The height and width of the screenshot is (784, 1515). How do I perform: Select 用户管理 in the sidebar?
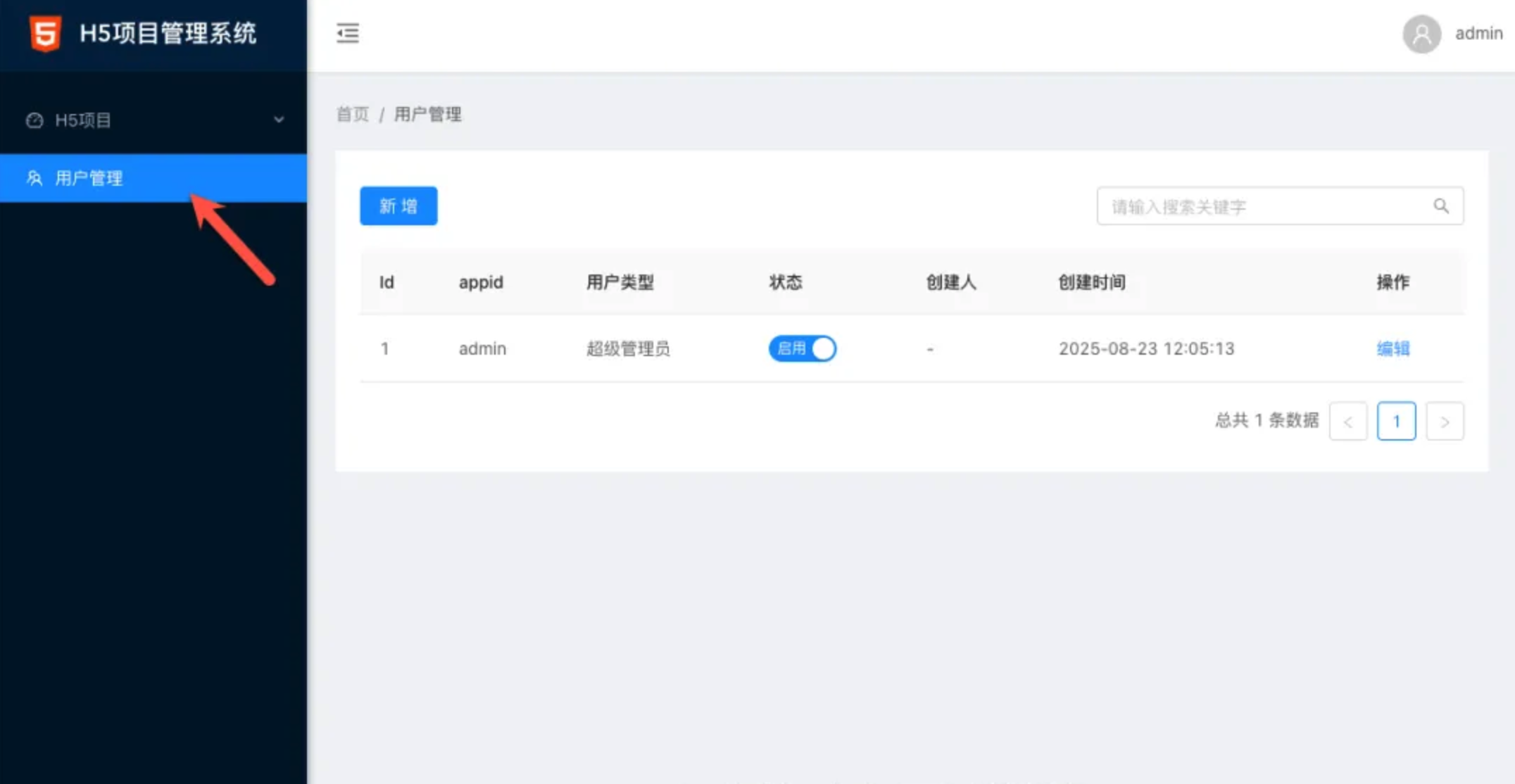(x=89, y=178)
